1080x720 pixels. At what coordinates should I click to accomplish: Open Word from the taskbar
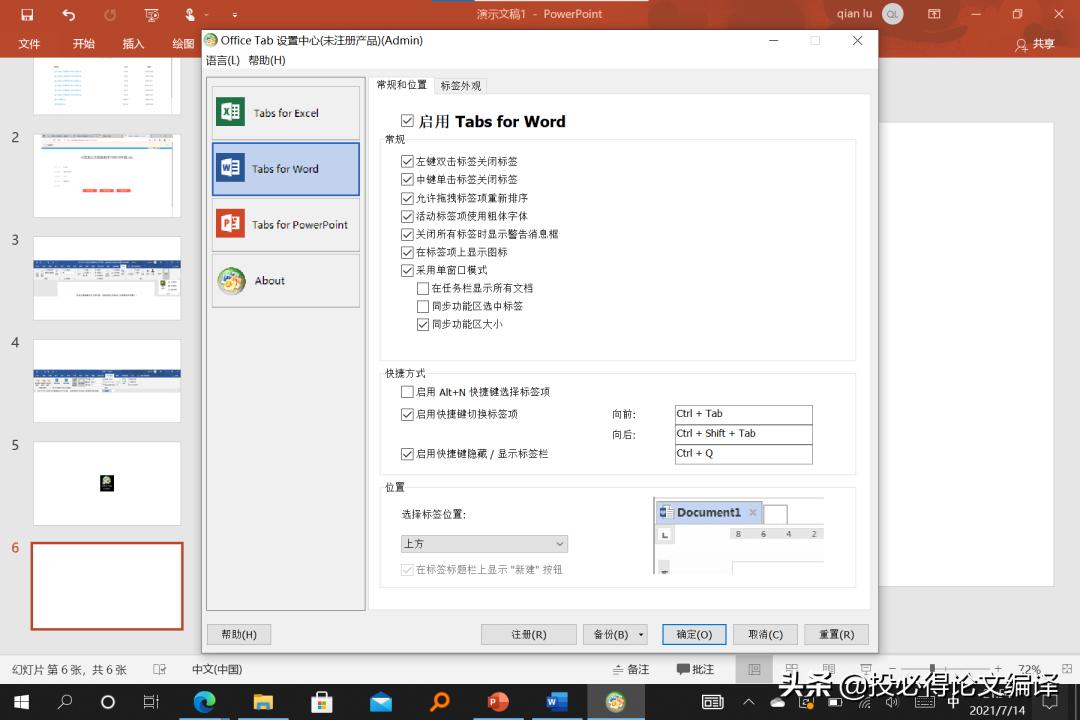pyautogui.click(x=556, y=702)
